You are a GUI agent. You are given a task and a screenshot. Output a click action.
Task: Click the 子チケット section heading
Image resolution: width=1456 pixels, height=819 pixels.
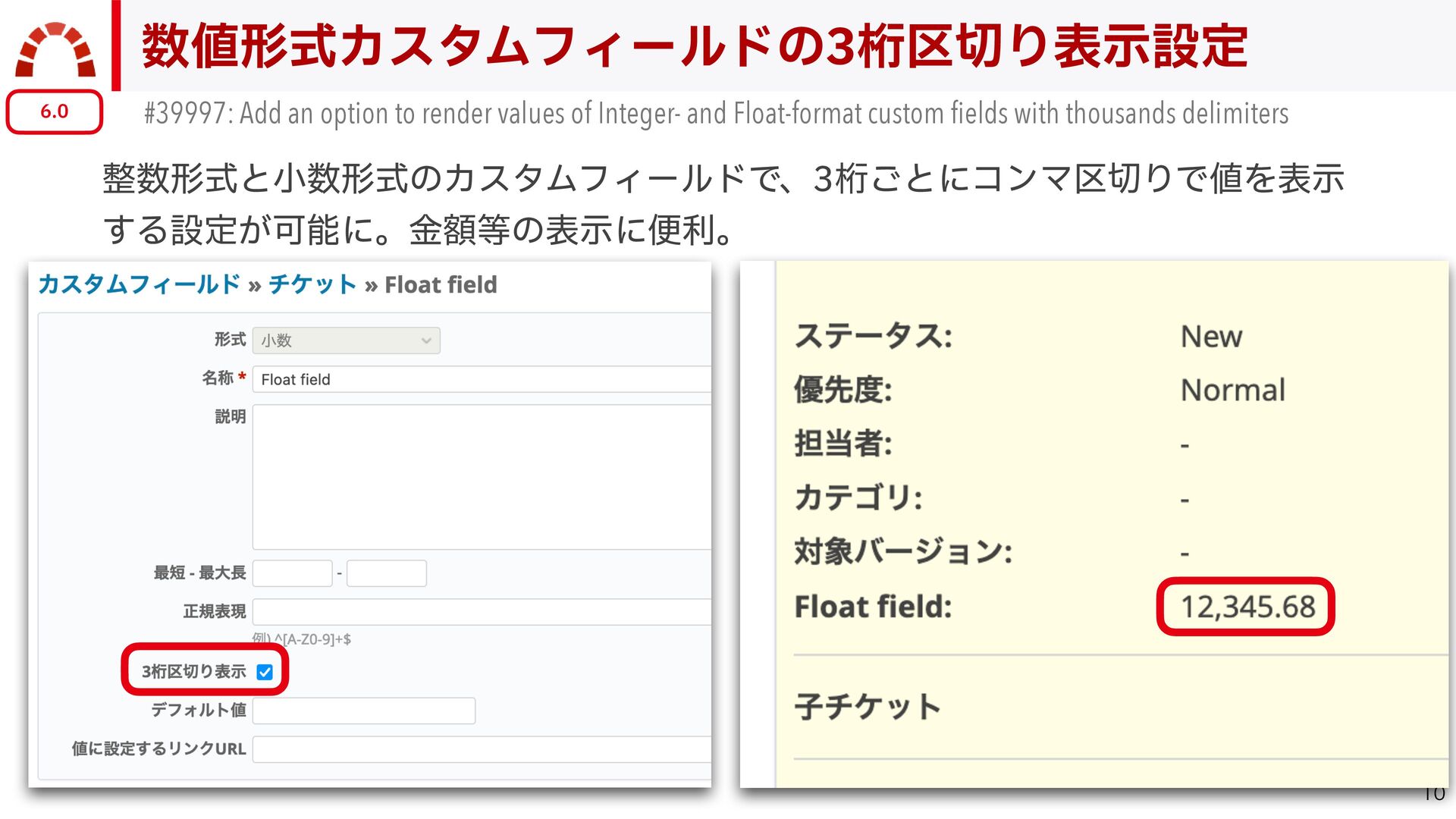coord(868,707)
